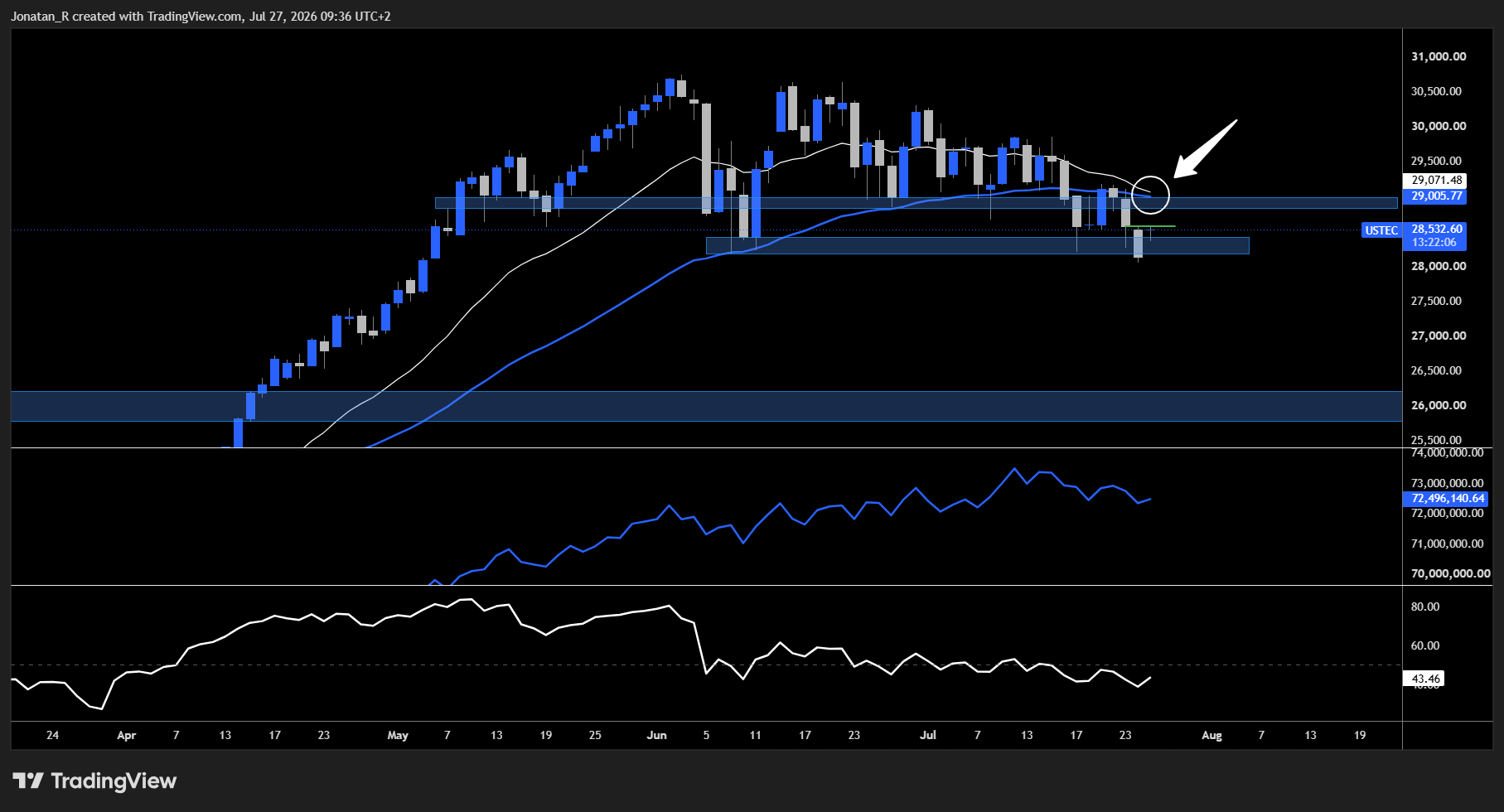
Task: Click the Jun date label
Action: click(x=656, y=735)
